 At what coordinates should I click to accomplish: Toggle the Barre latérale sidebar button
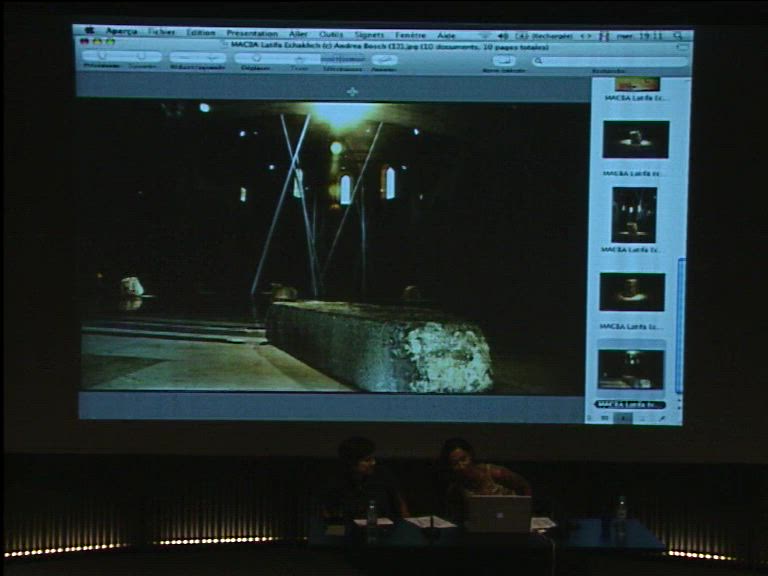click(504, 60)
